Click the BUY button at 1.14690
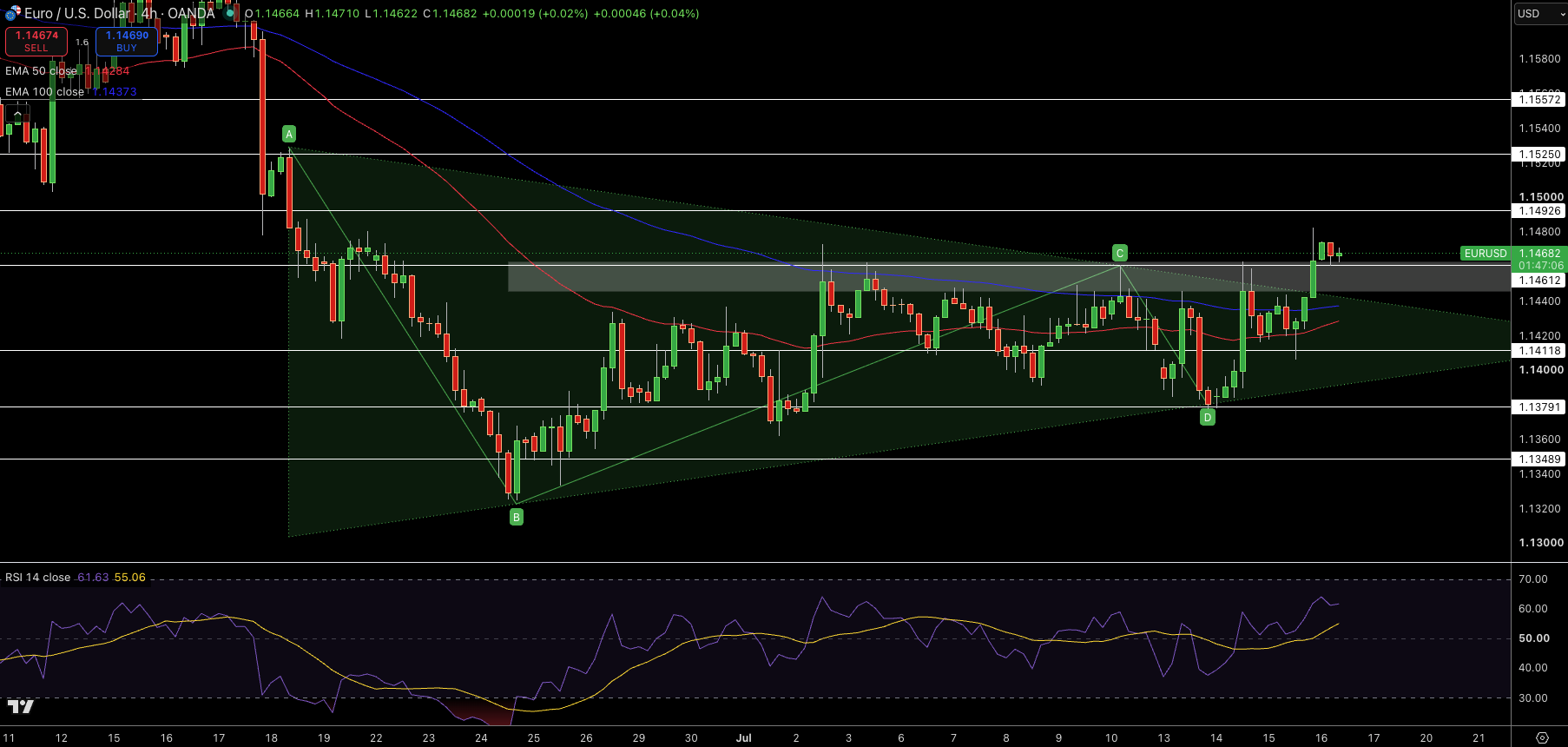The height and width of the screenshot is (747, 1568). (127, 41)
